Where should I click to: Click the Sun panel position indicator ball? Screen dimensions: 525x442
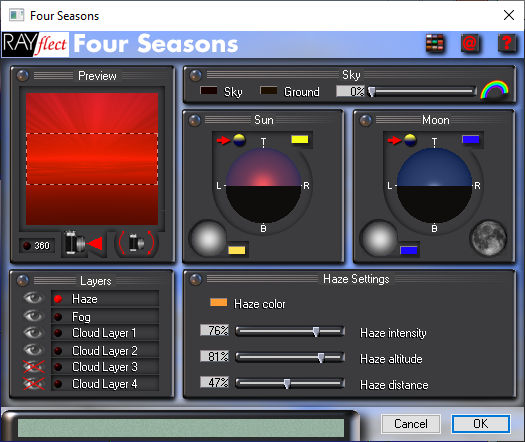pos(239,140)
